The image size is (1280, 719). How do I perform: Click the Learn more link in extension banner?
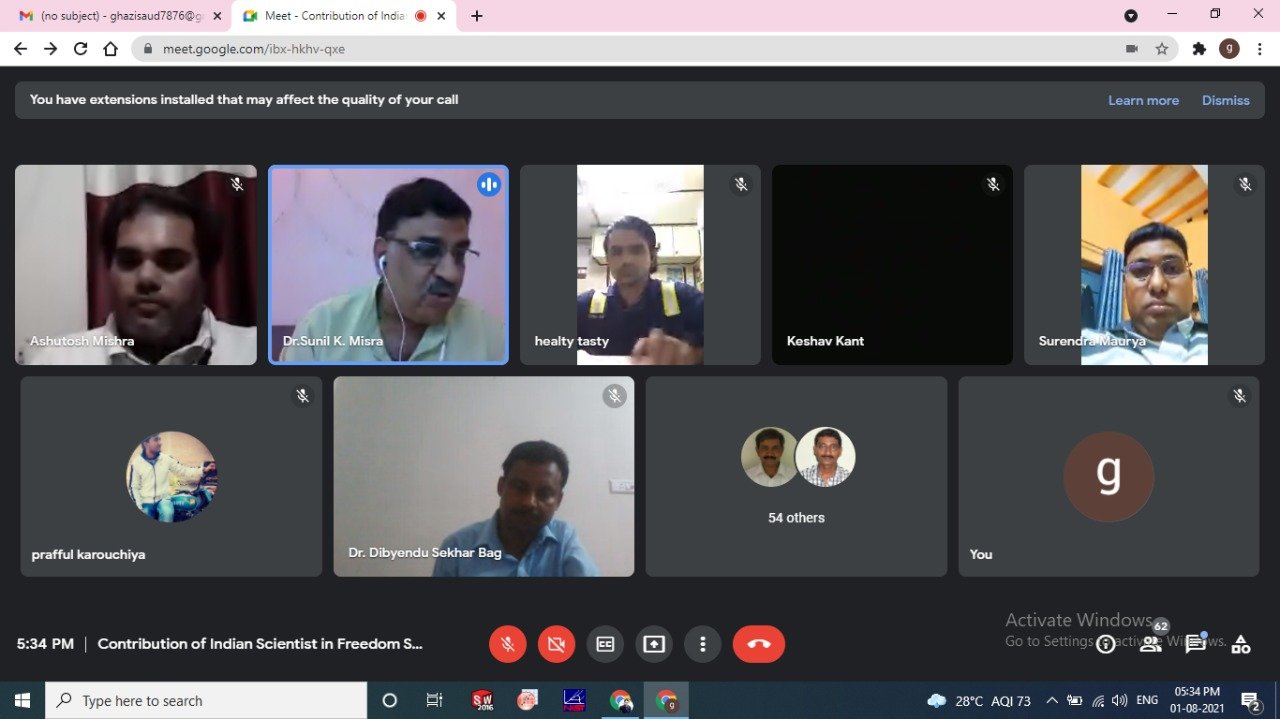(x=1142, y=100)
